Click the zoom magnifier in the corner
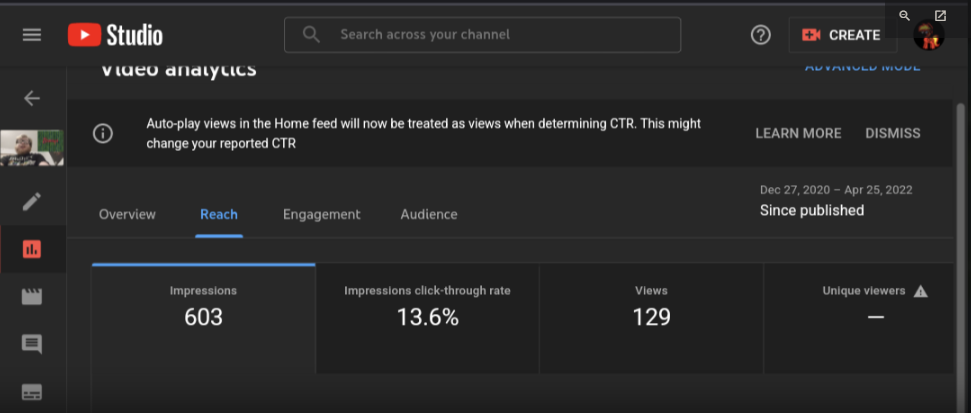Viewport: 971px width, 413px height. coord(904,15)
